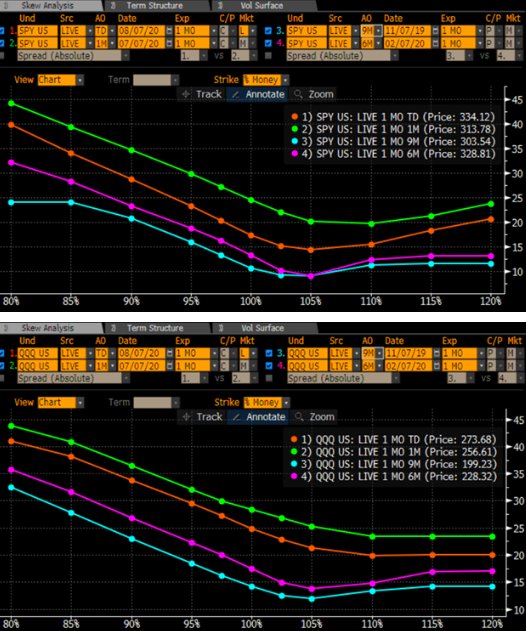526x631 pixels.
Task: Open the View Chart dropdown in QQQ panel
Action: tap(80, 402)
